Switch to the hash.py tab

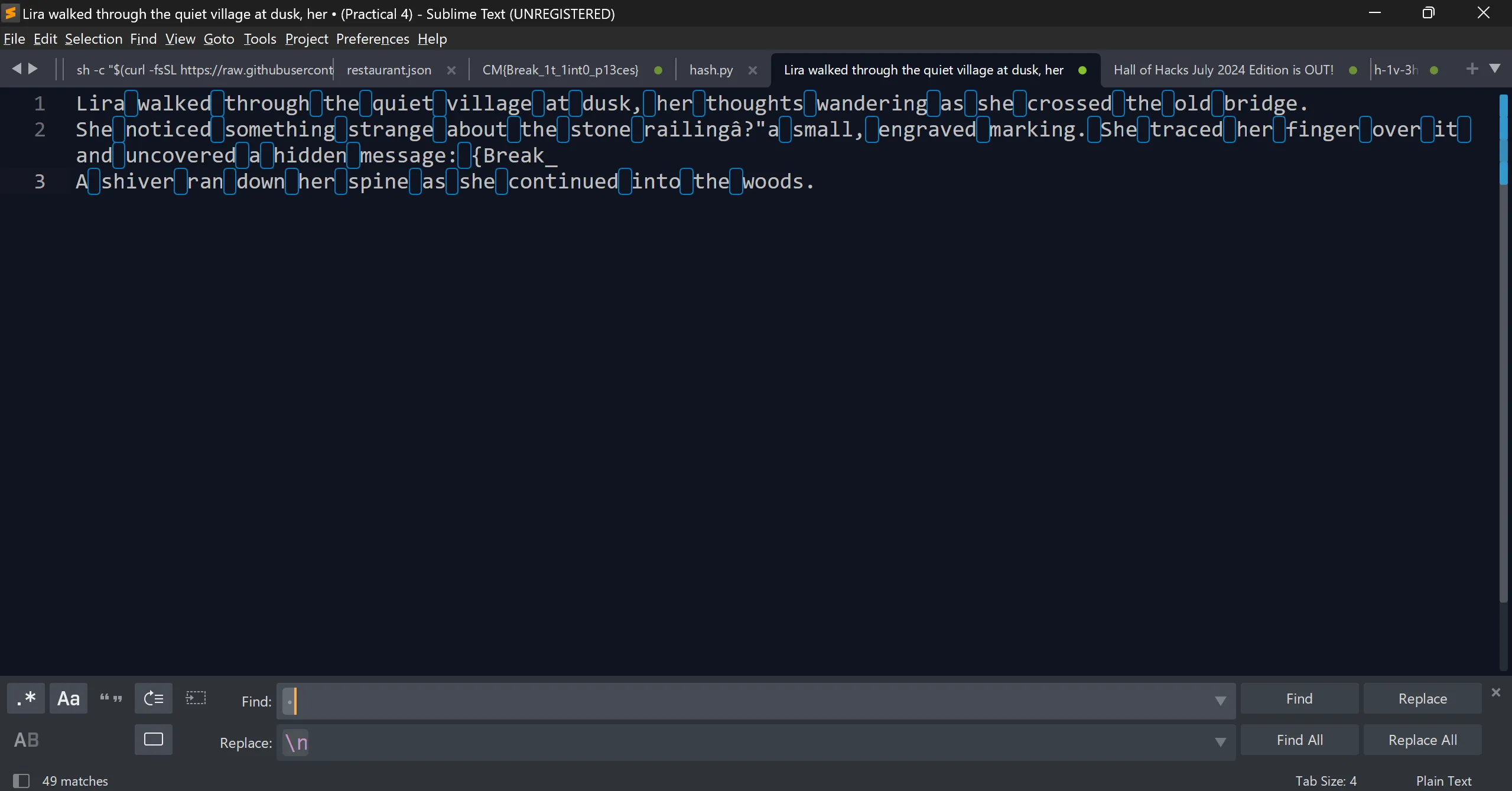[711, 70]
